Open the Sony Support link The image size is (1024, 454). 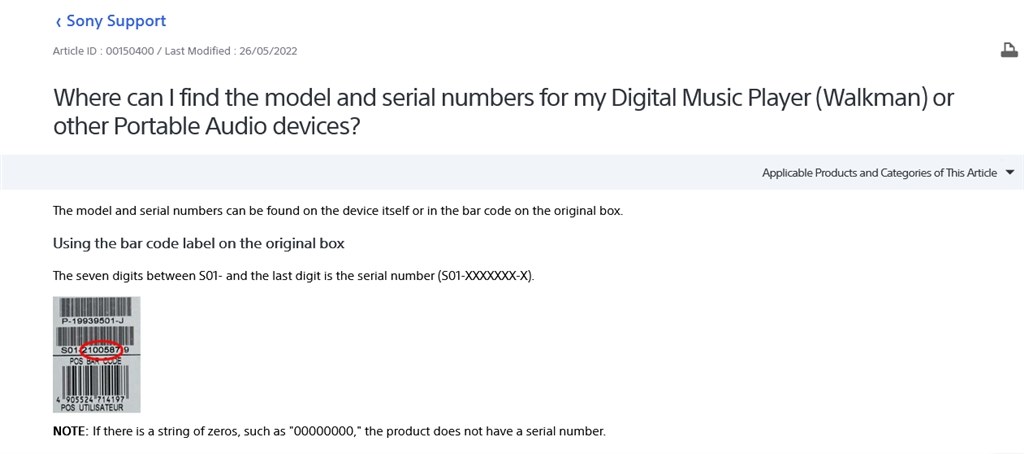(x=116, y=21)
